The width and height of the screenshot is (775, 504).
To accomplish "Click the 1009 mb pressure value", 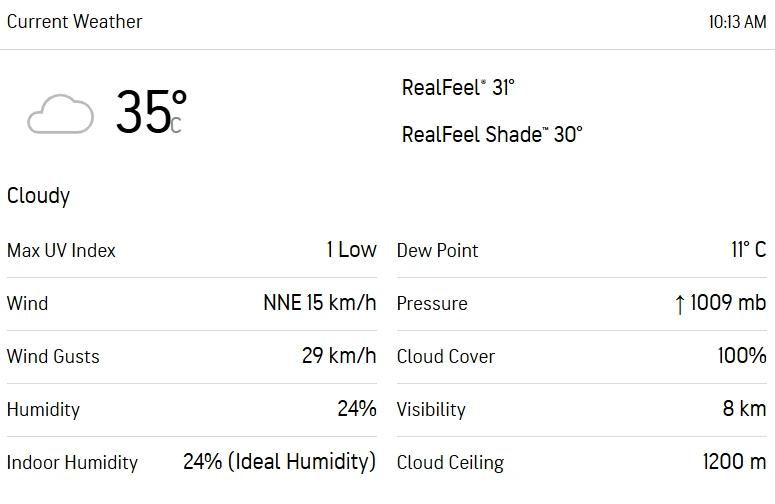I will pyautogui.click(x=728, y=303).
